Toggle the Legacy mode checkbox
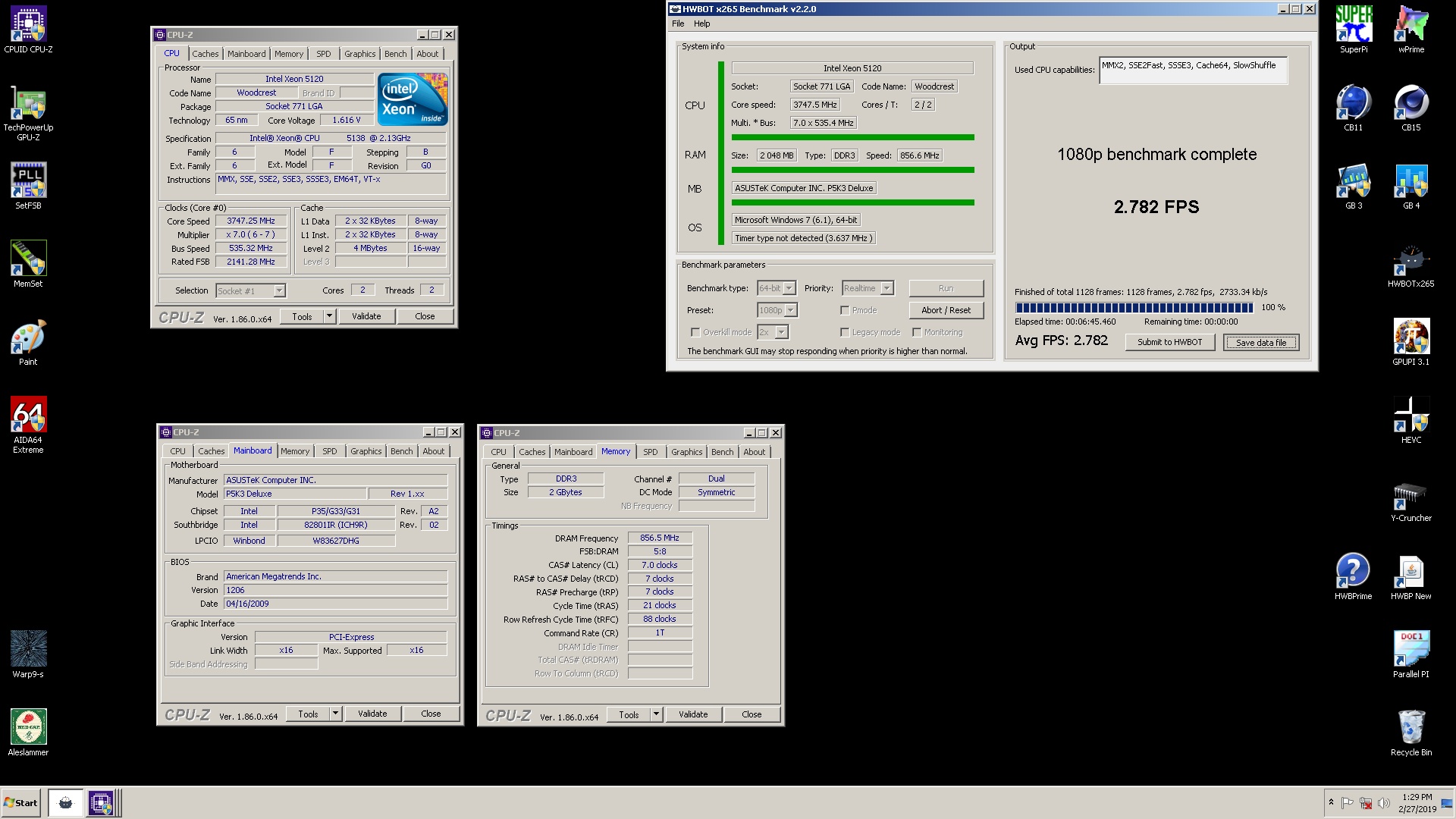Viewport: 1456px width, 819px height. (x=845, y=332)
